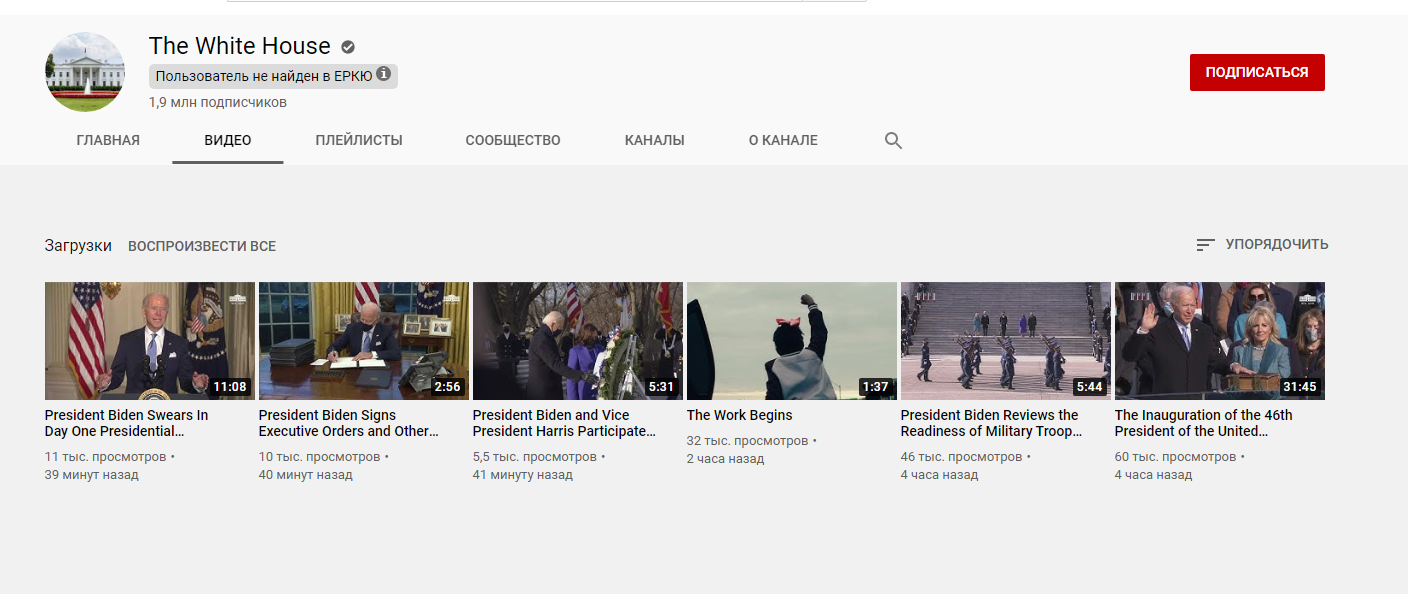Click 'The Work Begins' video title
Screen dimensions: 1408x594
739,415
